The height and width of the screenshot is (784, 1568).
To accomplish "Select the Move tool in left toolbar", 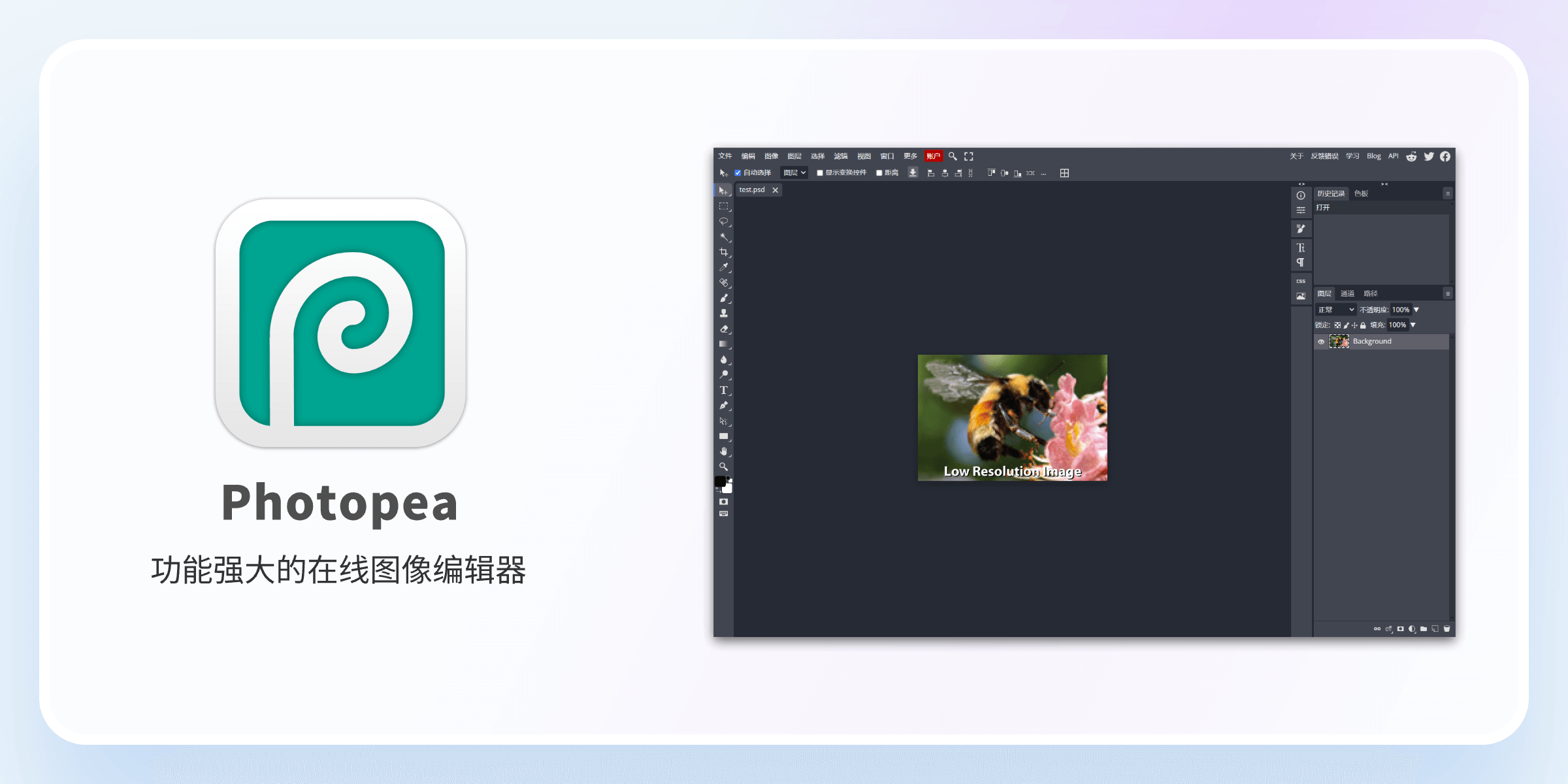I will pos(723,190).
